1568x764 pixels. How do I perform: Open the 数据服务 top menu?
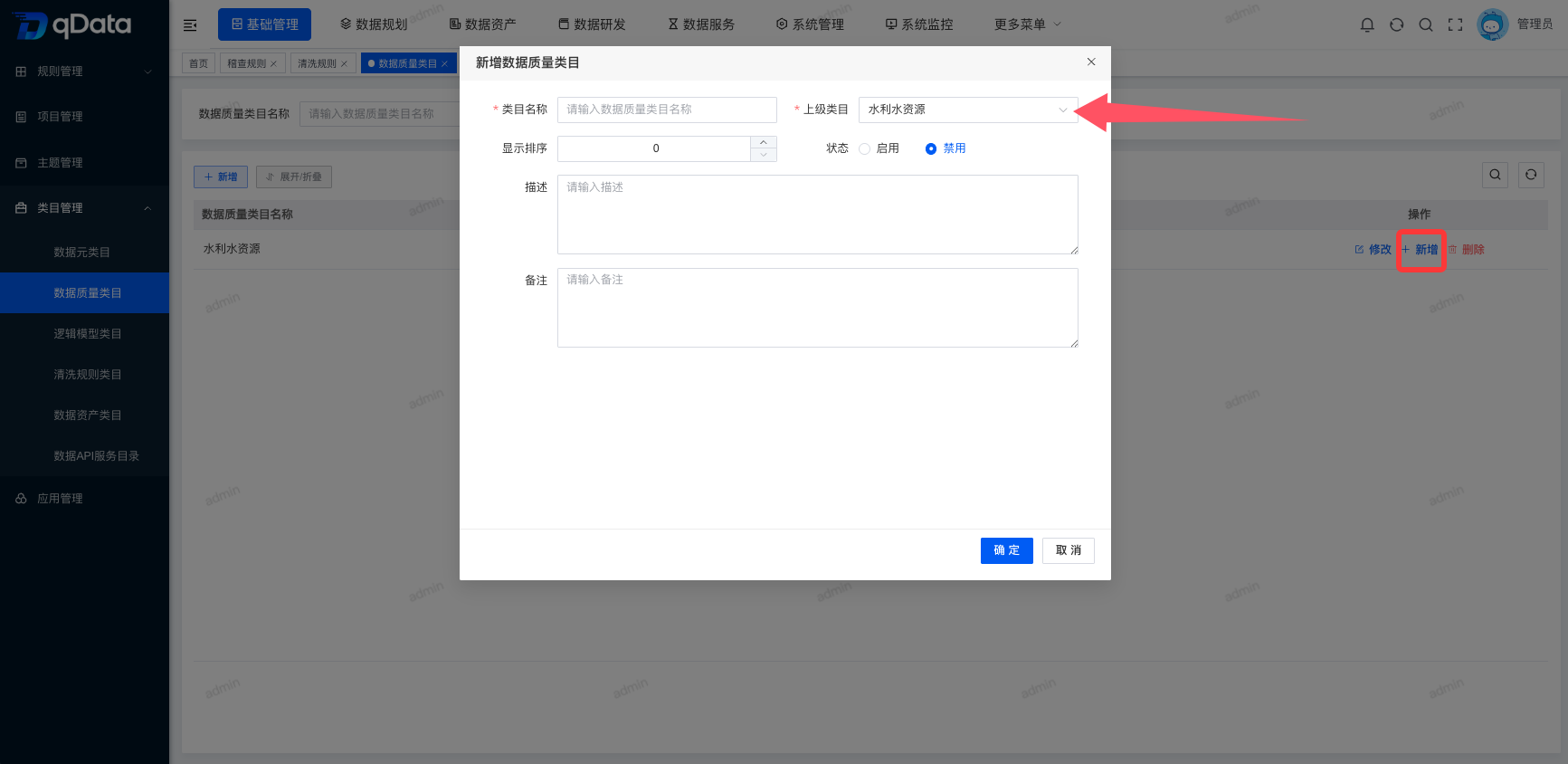[701, 24]
